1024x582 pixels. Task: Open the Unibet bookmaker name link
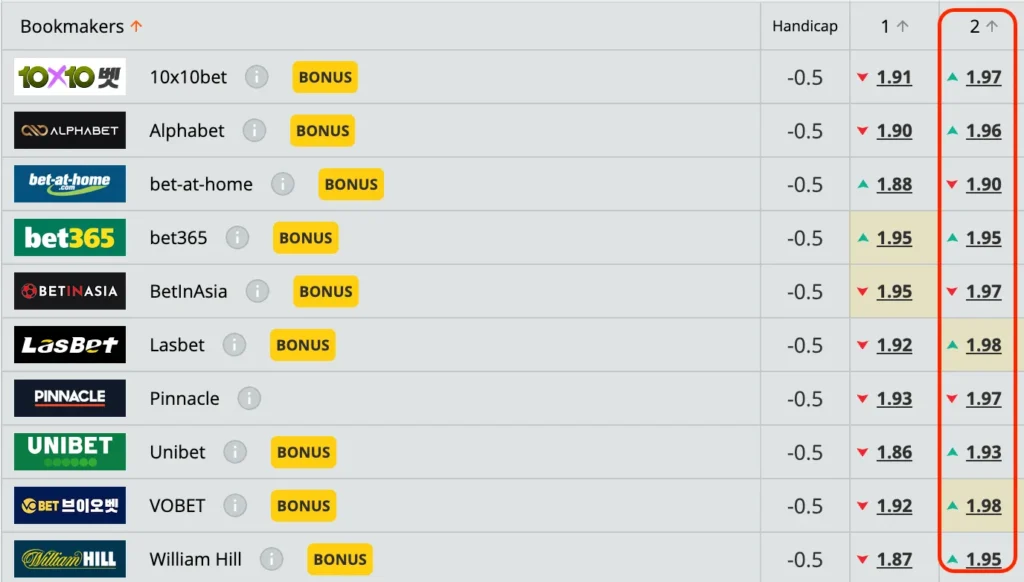177,452
